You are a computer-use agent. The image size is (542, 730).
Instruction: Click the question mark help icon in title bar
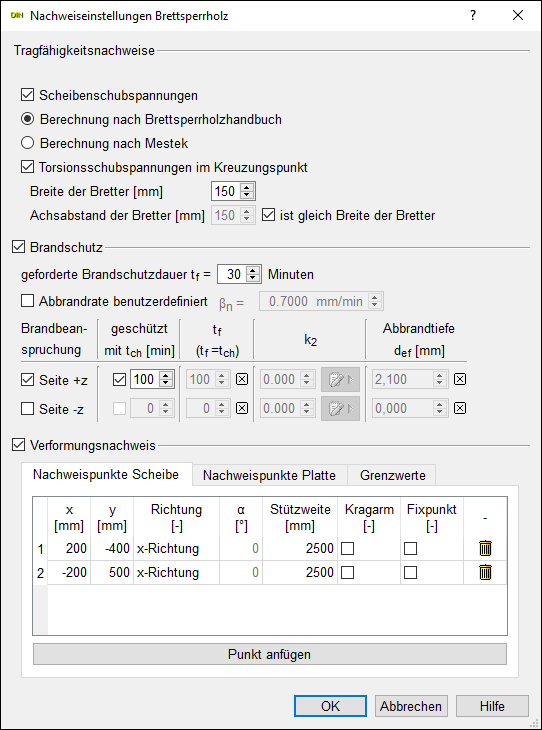pyautogui.click(x=473, y=15)
